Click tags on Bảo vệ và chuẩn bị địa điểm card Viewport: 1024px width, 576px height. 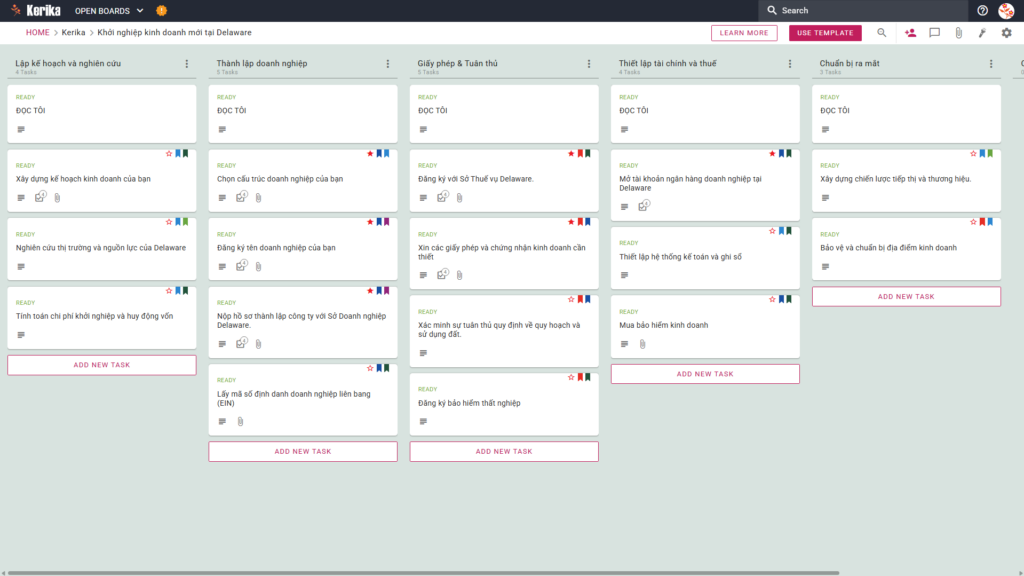986,222
